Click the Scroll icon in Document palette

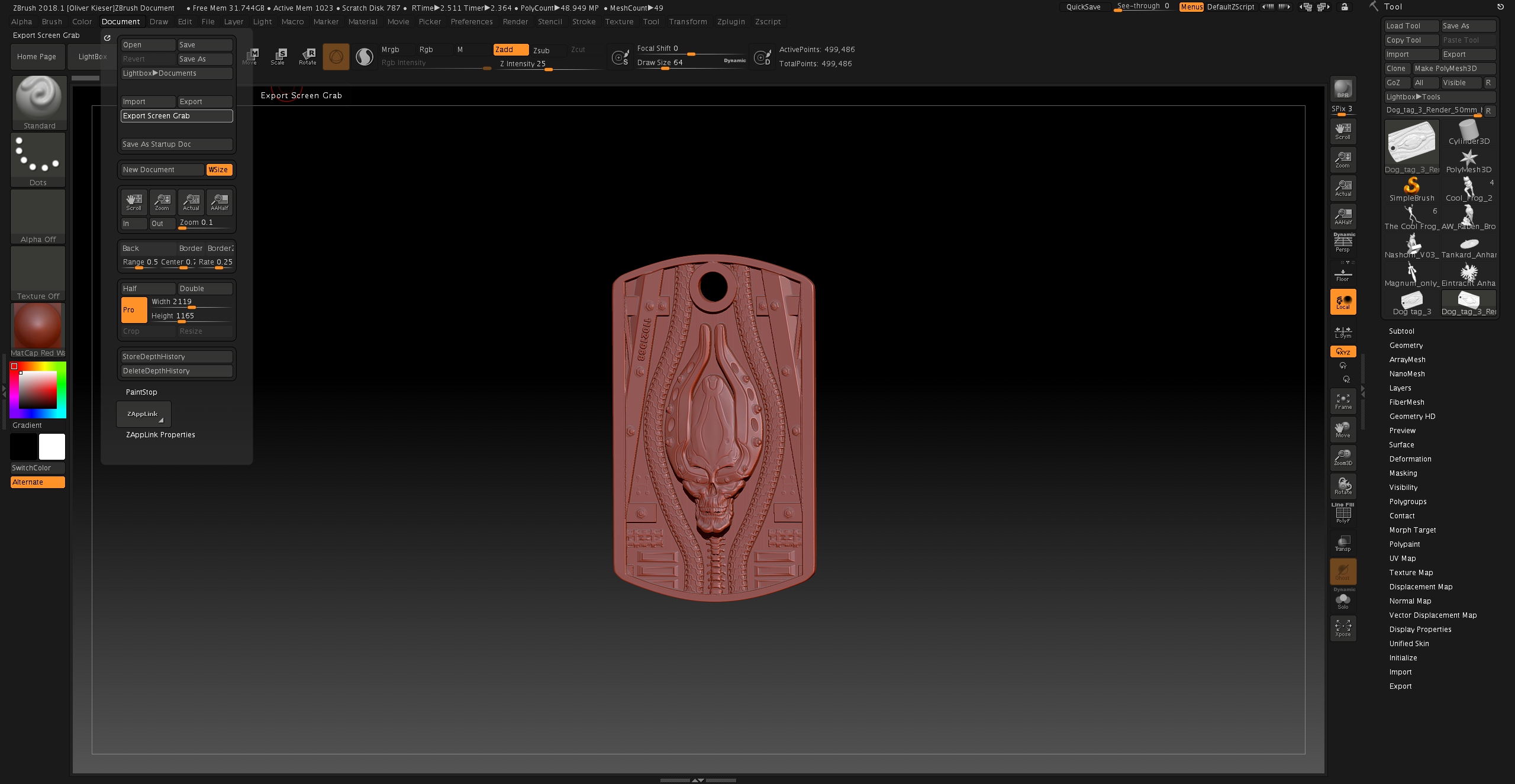[134, 202]
